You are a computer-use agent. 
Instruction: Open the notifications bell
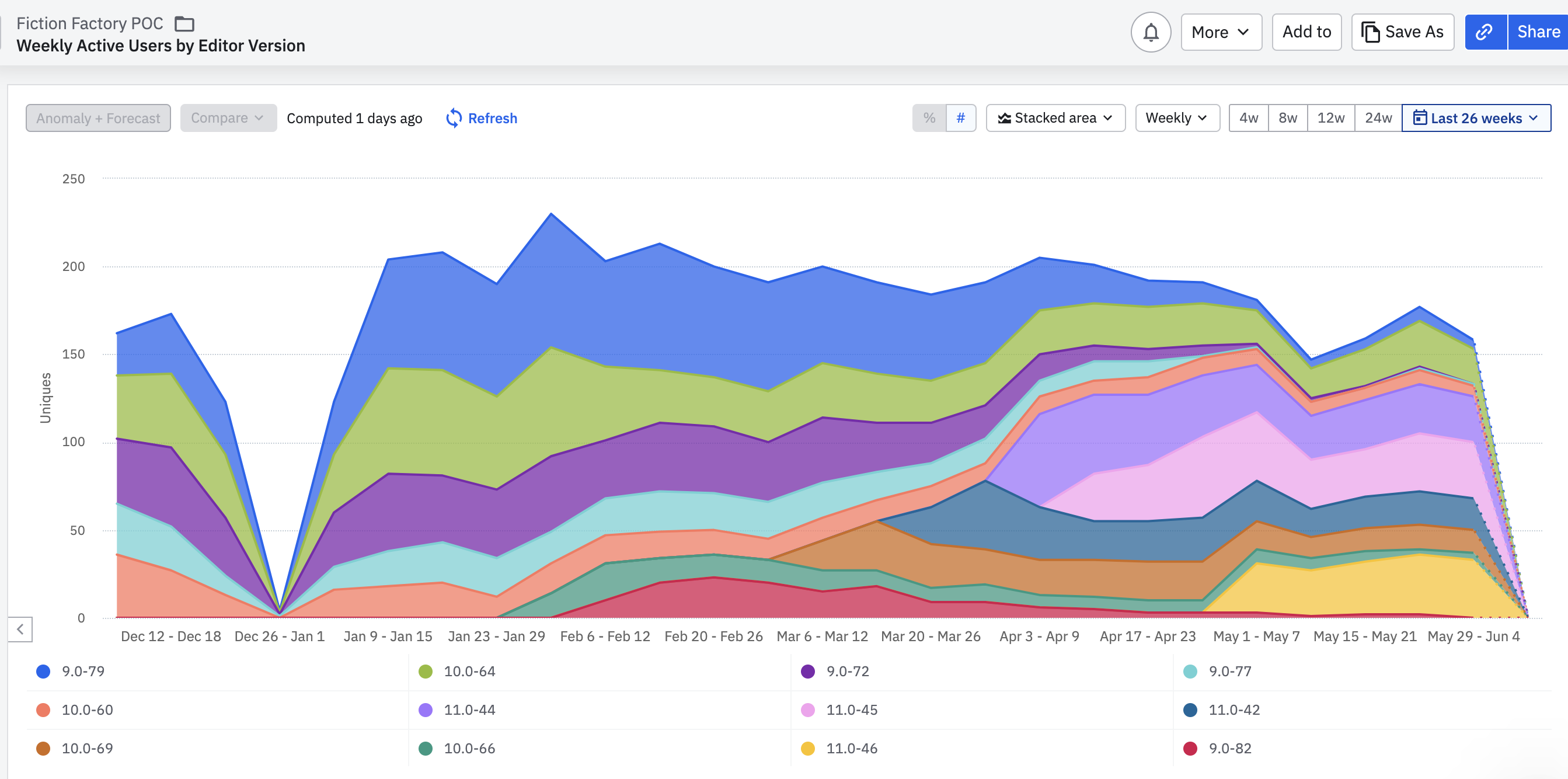1151,32
